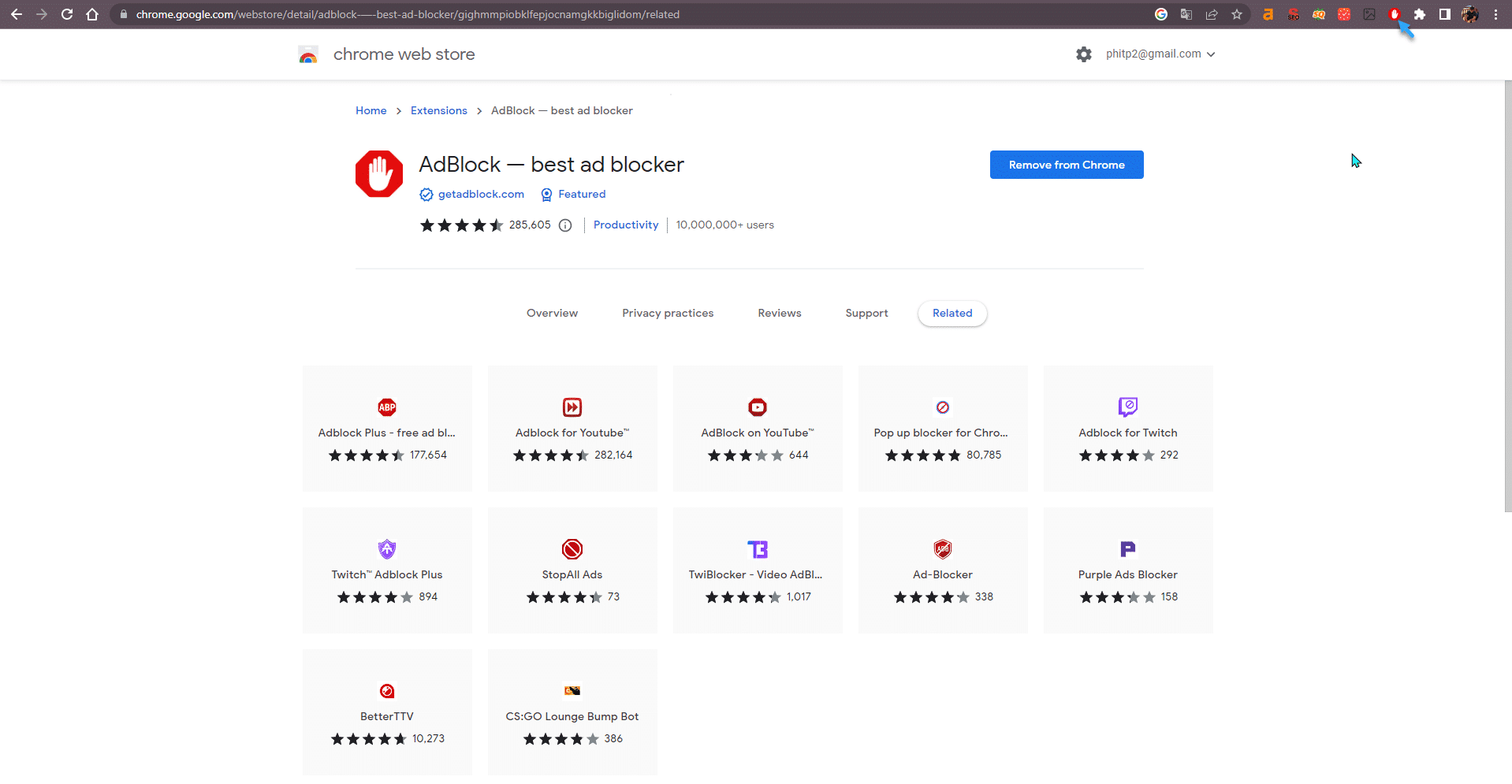The image size is (1512, 784).
Task: Open Twitch Adblock Plus card
Action: [387, 570]
